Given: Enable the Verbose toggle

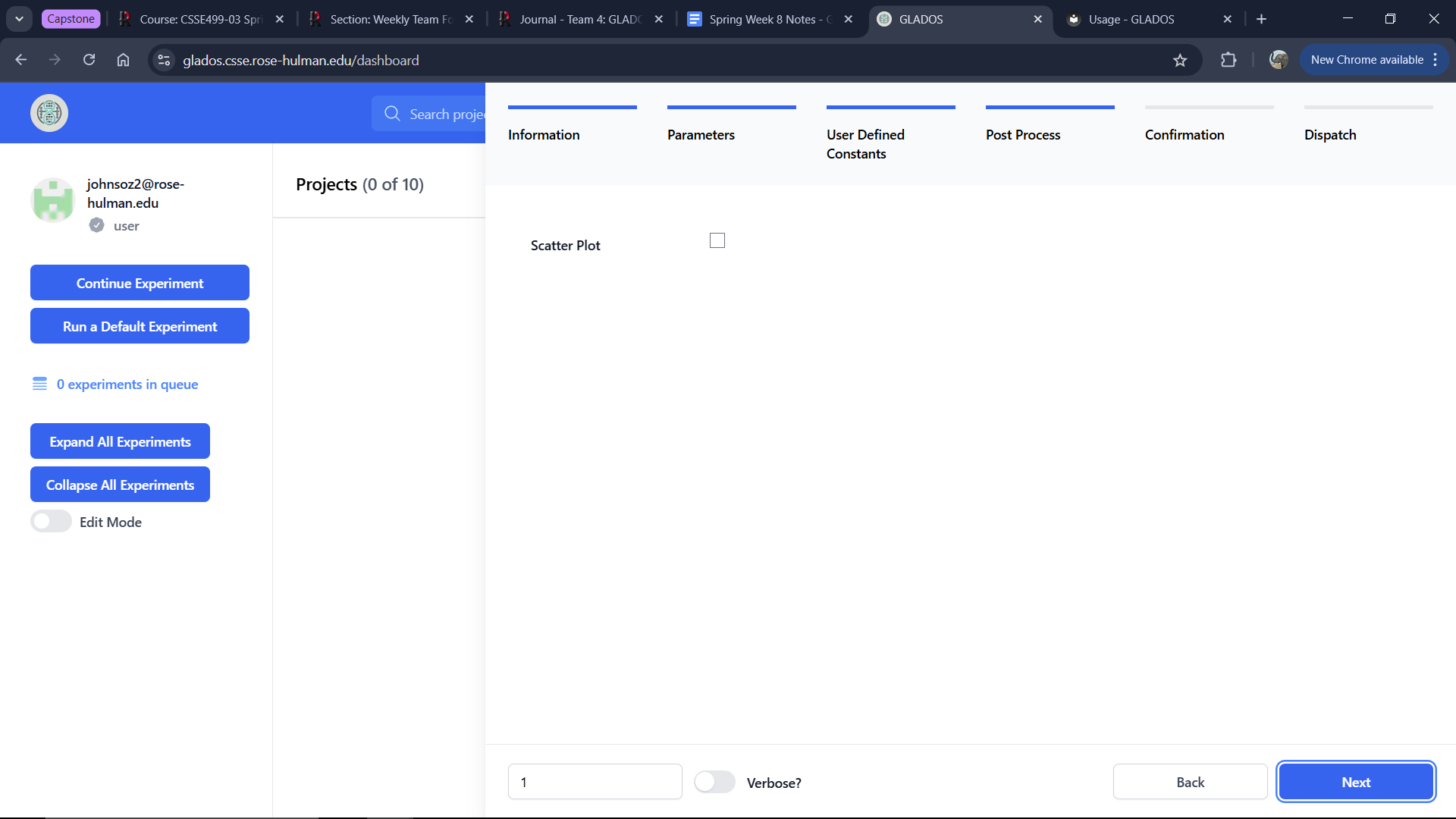Looking at the screenshot, I should [x=714, y=782].
